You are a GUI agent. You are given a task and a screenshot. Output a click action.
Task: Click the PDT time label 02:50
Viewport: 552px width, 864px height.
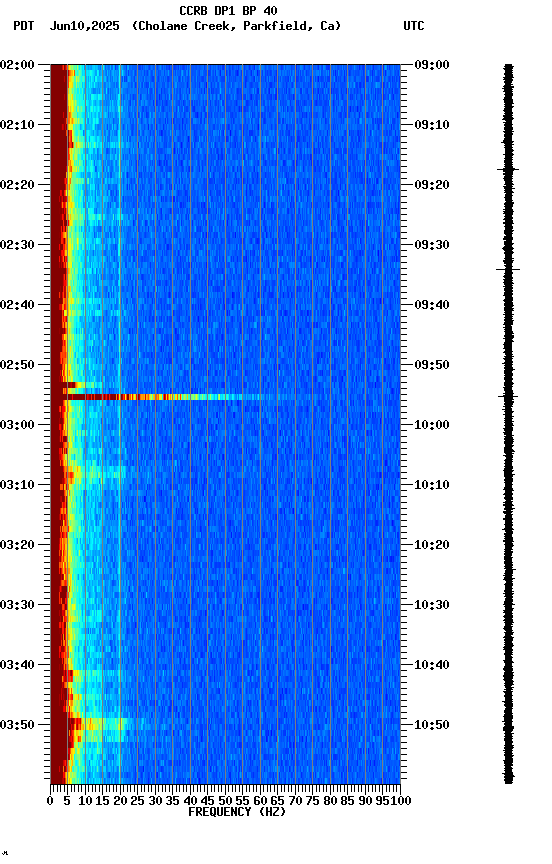click(17, 365)
